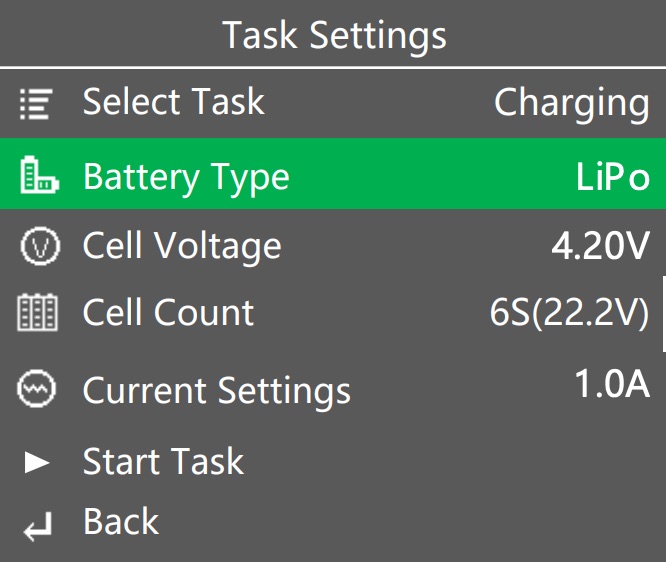Click the Current Settings waveform icon
The width and height of the screenshot is (666, 562).
(x=36, y=388)
